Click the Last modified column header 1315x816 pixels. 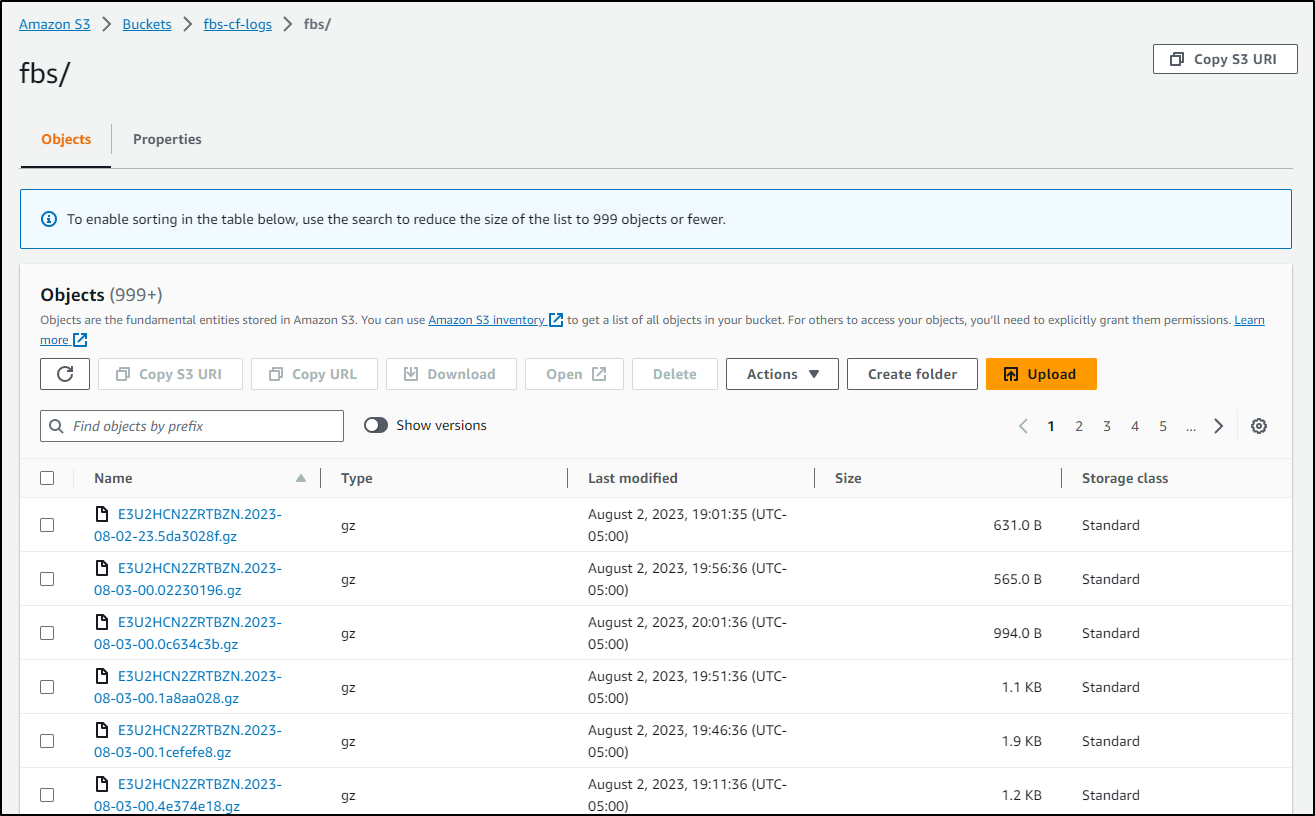click(x=633, y=478)
